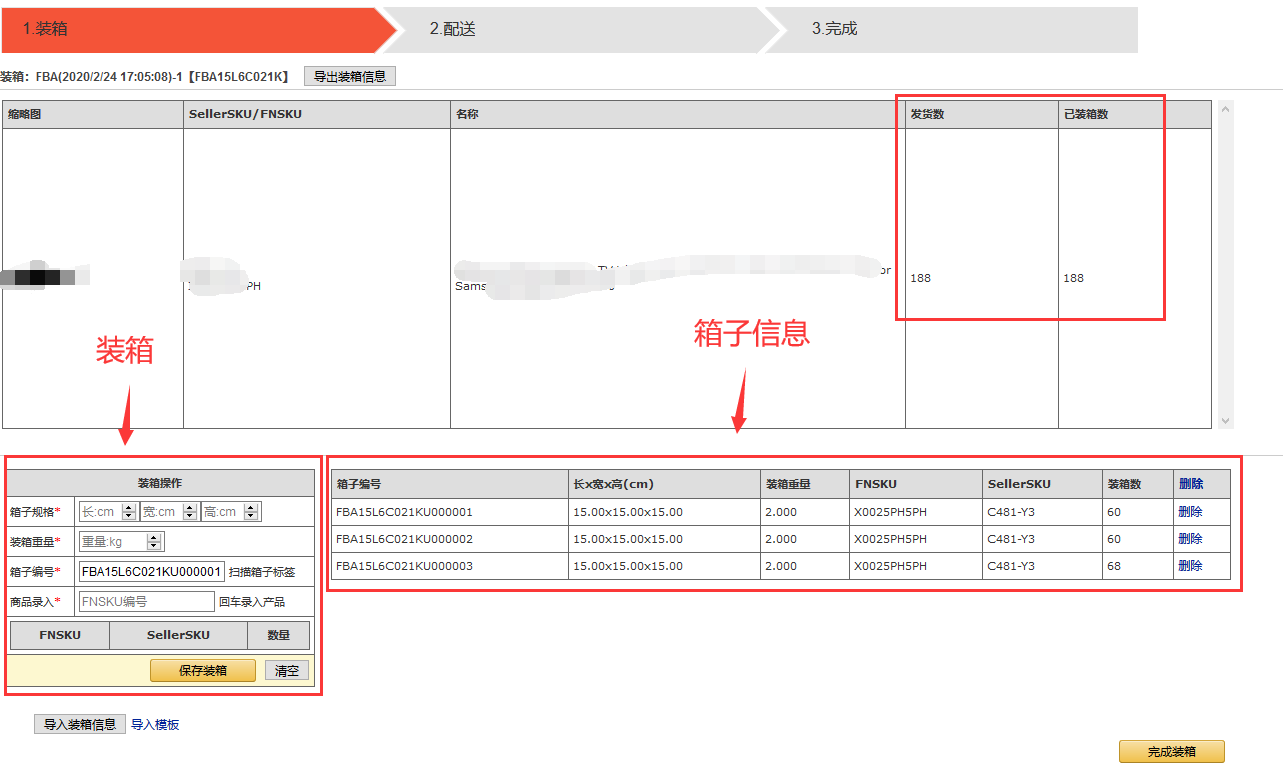This screenshot has width=1283, height=778.
Task: Delete box FBA15L6C021KU000002 row
Action: pos(1190,539)
